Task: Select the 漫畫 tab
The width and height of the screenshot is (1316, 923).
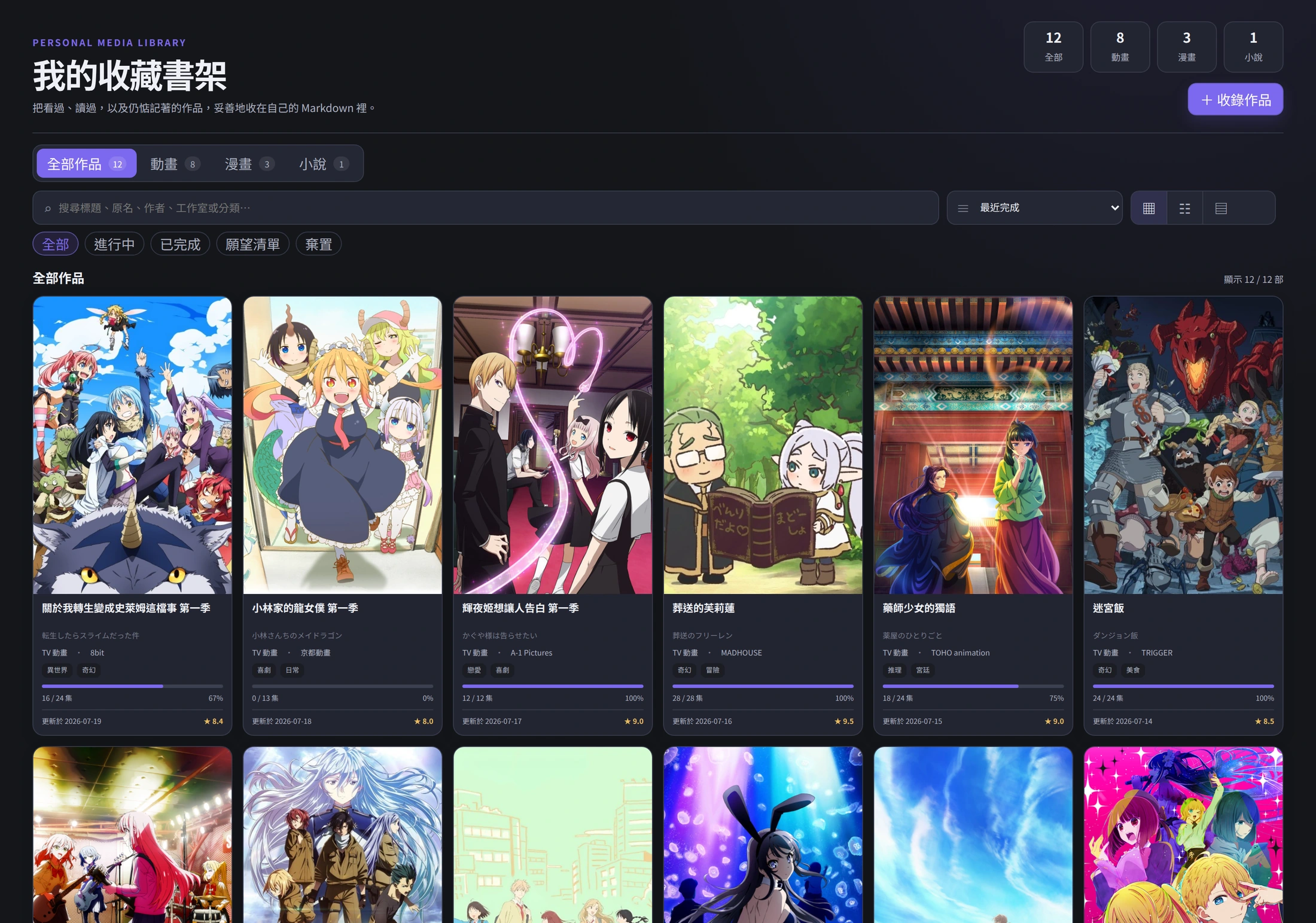Action: click(x=249, y=163)
